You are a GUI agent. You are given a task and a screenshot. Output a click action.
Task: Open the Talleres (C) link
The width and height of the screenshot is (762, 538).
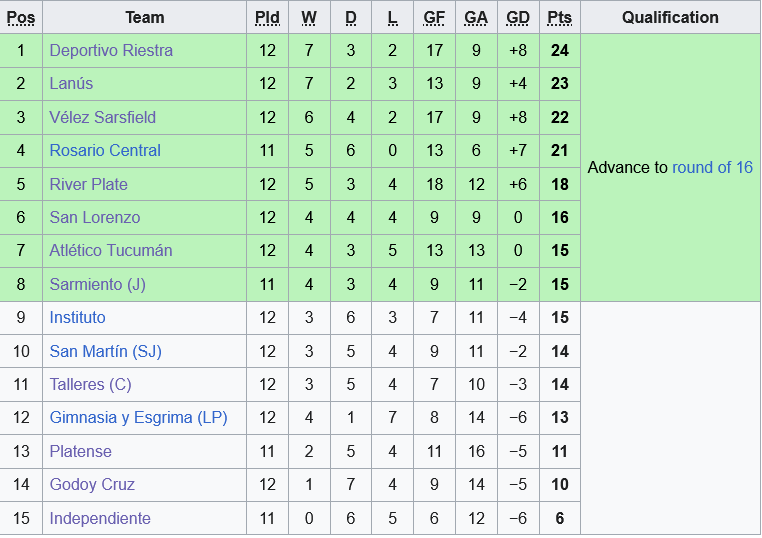tap(90, 384)
